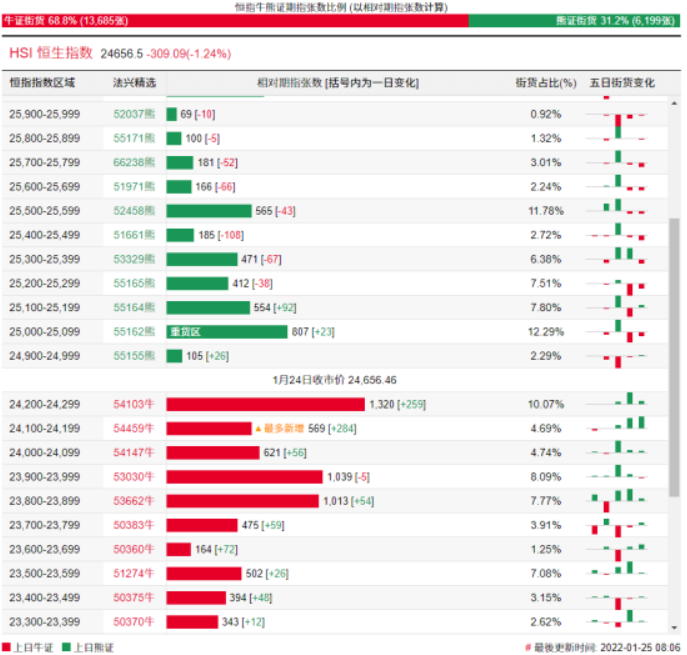Click the 牛证街货 68.8% red ratio bar
Viewport: 687px width, 655px height.
click(235, 21)
